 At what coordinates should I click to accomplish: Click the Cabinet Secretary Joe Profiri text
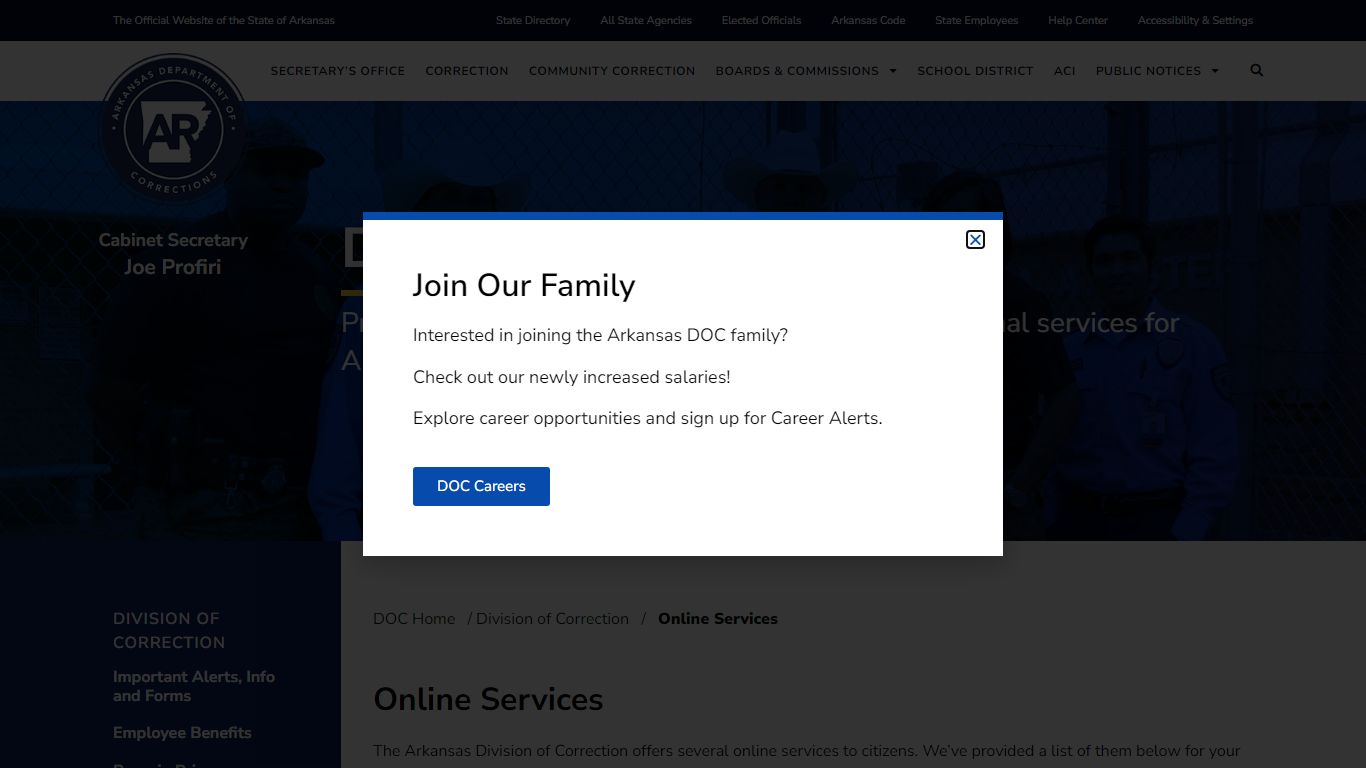click(x=173, y=253)
